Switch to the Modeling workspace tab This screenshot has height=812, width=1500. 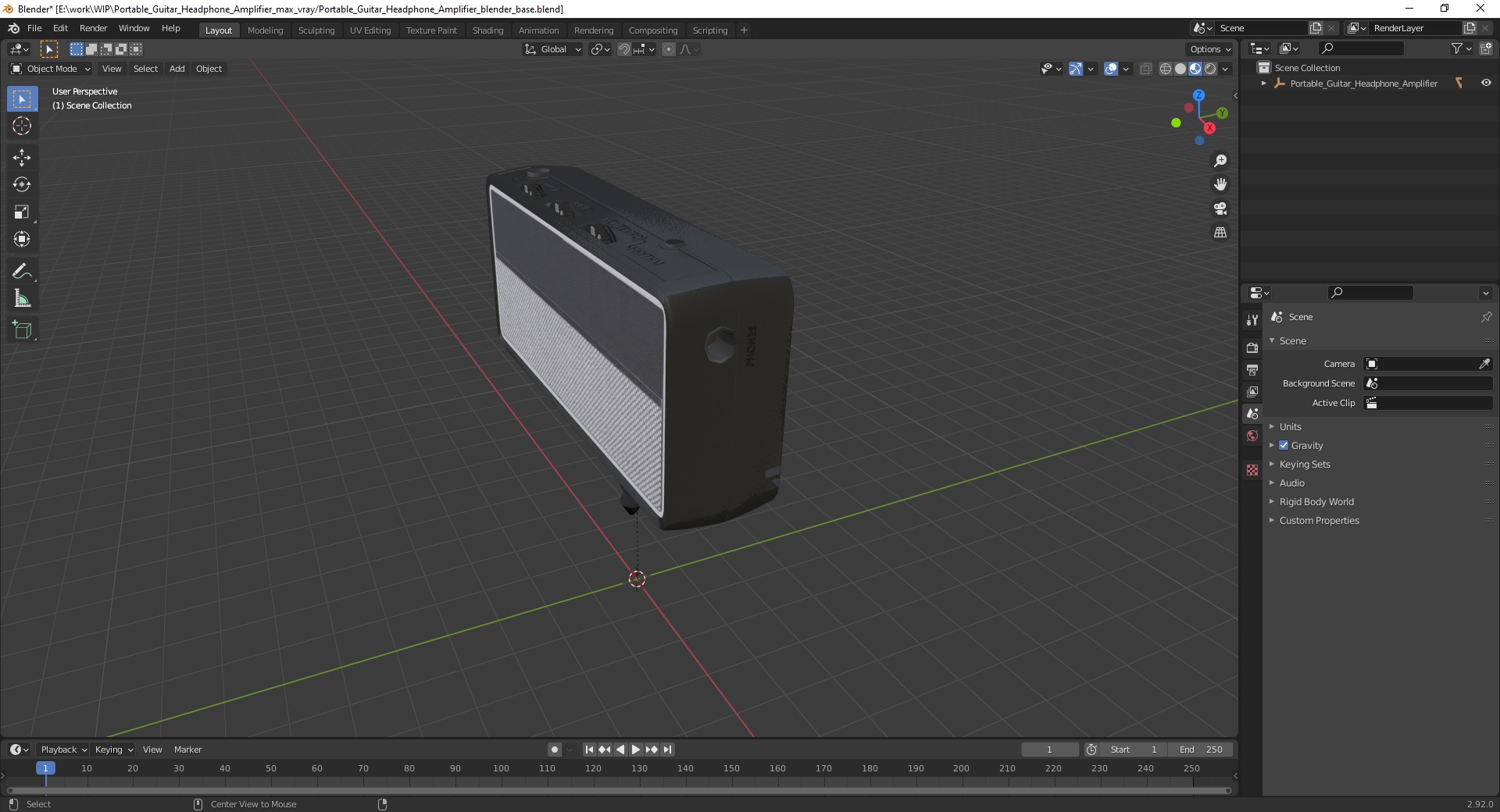(x=265, y=30)
